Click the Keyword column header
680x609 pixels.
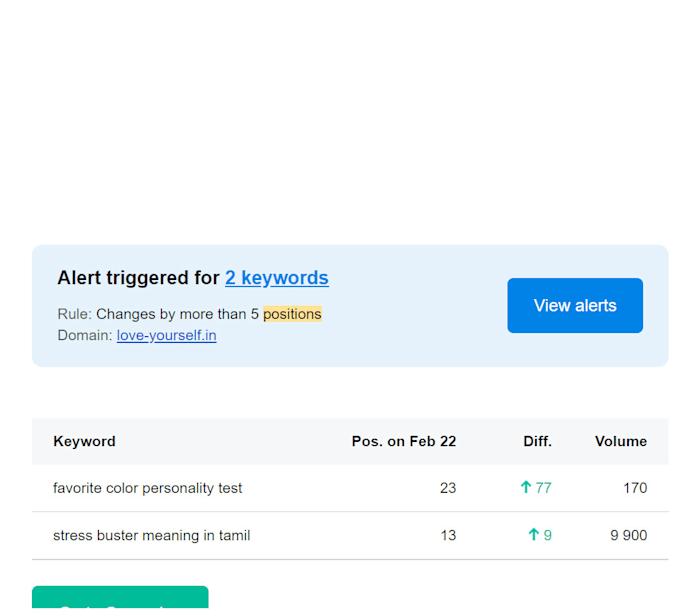click(x=84, y=441)
